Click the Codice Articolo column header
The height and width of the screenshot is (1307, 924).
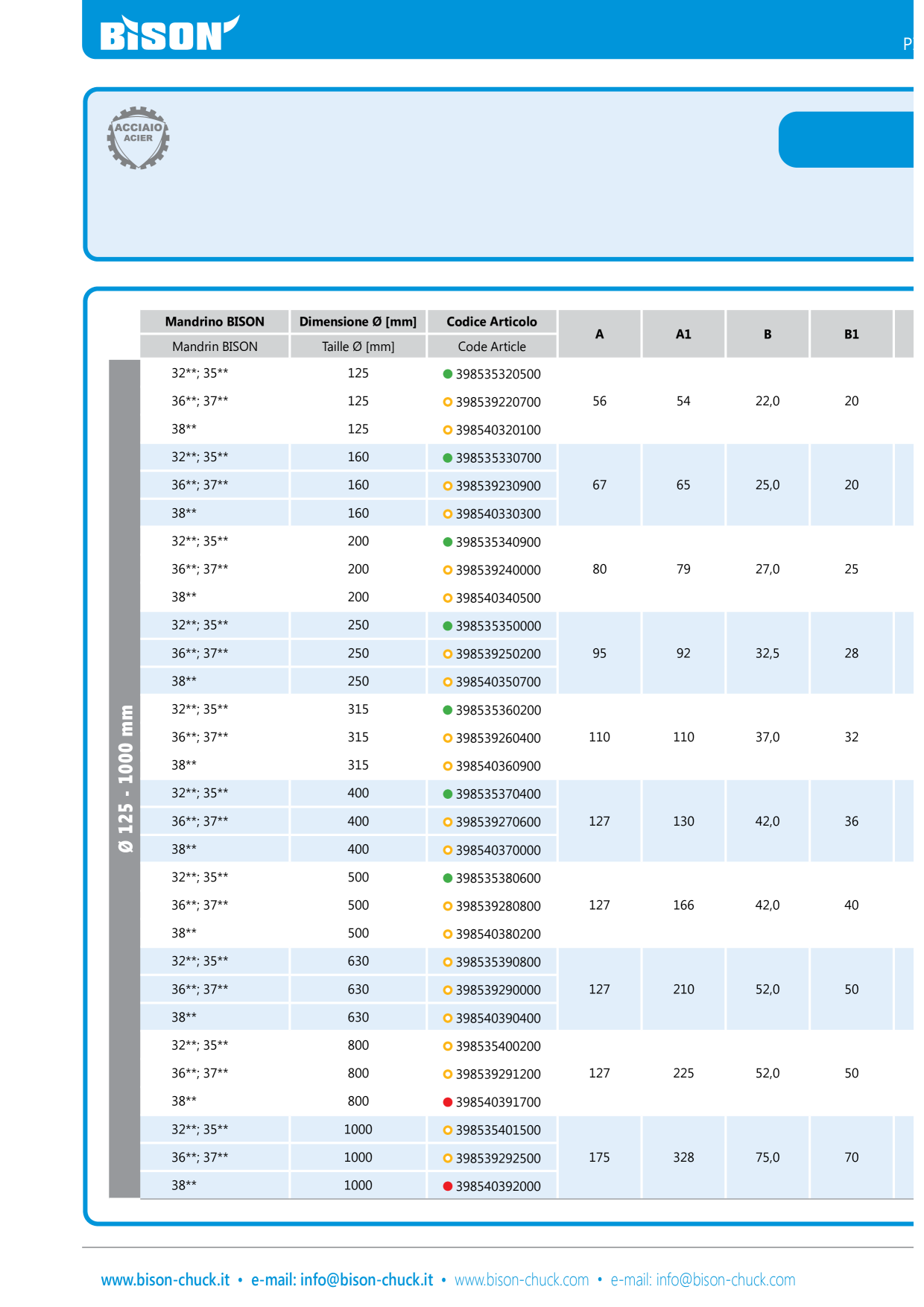(492, 321)
